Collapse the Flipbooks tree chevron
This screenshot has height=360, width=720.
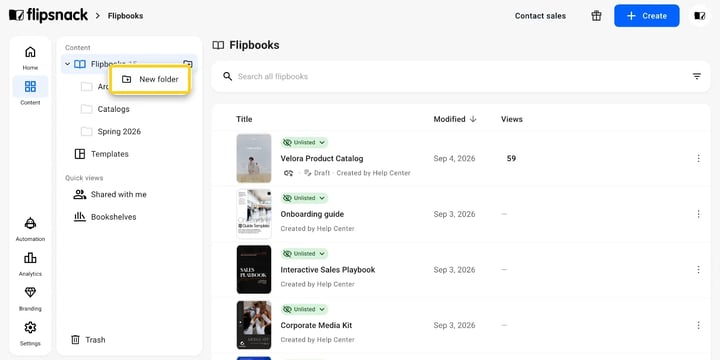68,64
